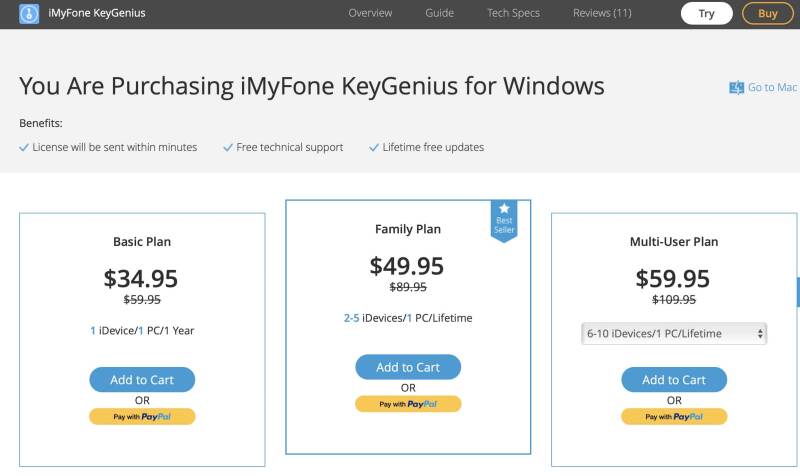Add the Multi-User Plan to cart
Screen dimensions: 800x476
pos(673,380)
